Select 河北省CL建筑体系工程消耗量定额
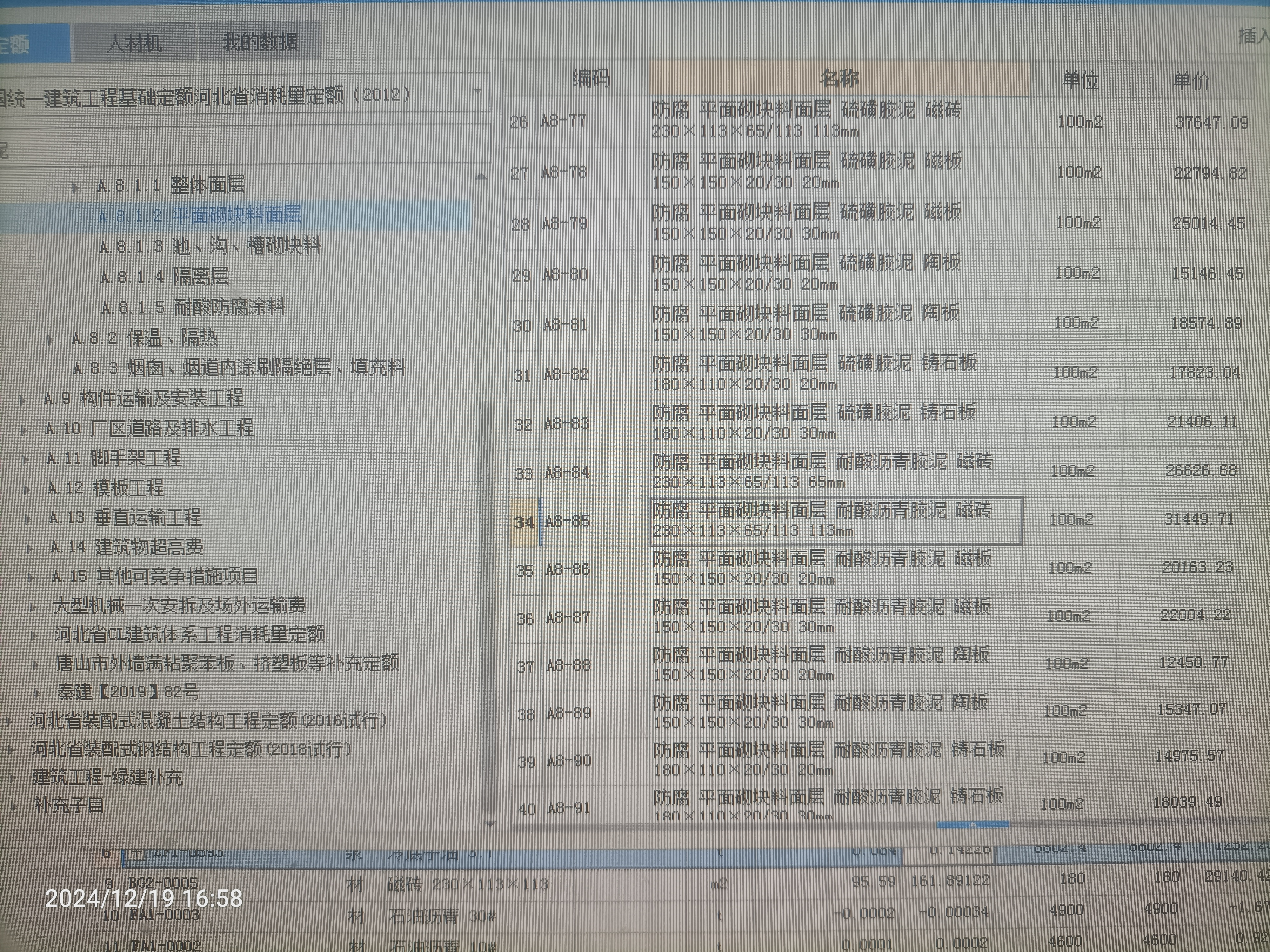Viewport: 1270px width, 952px height. pos(190,634)
